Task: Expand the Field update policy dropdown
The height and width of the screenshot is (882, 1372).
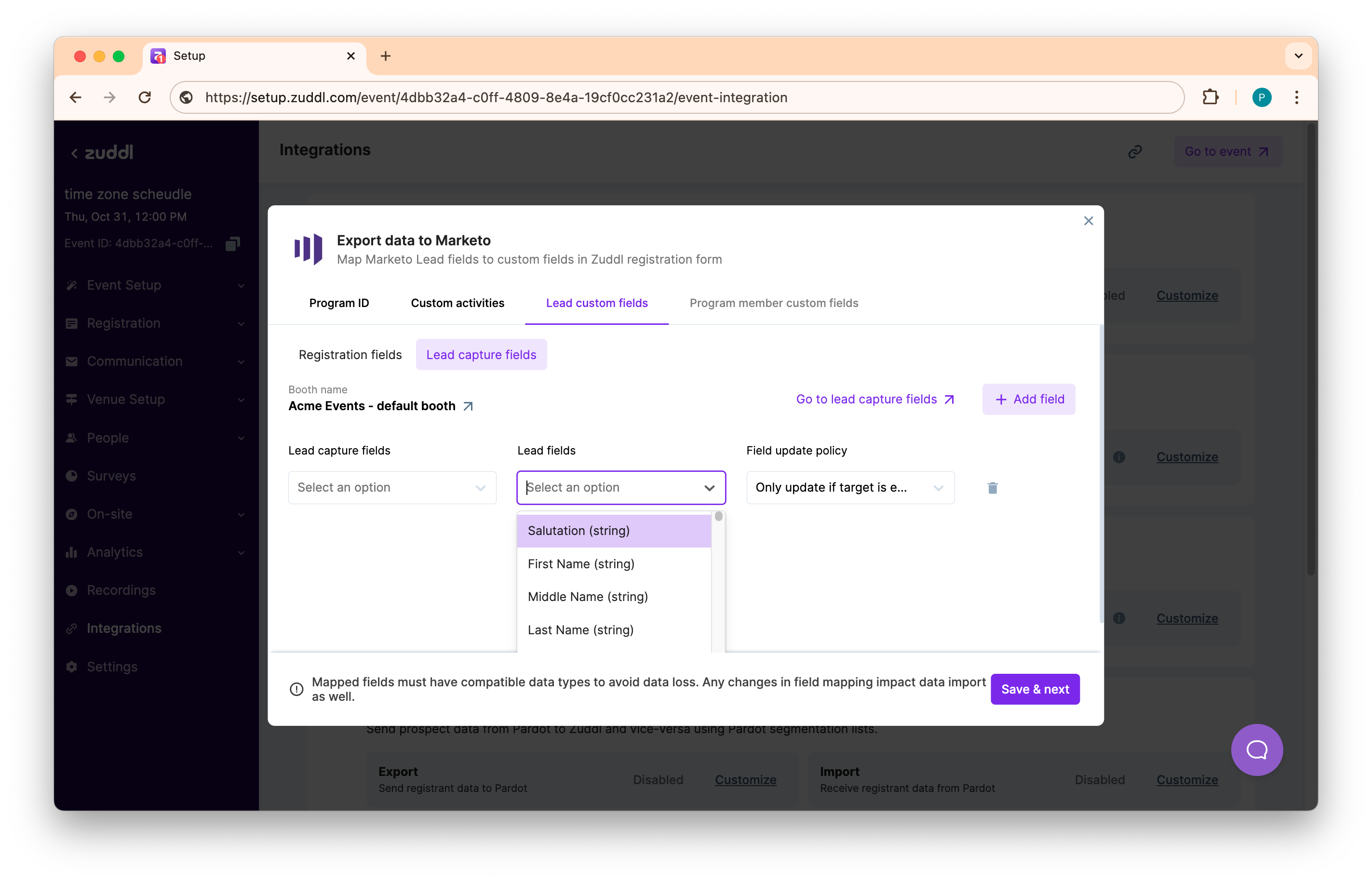Action: tap(850, 487)
